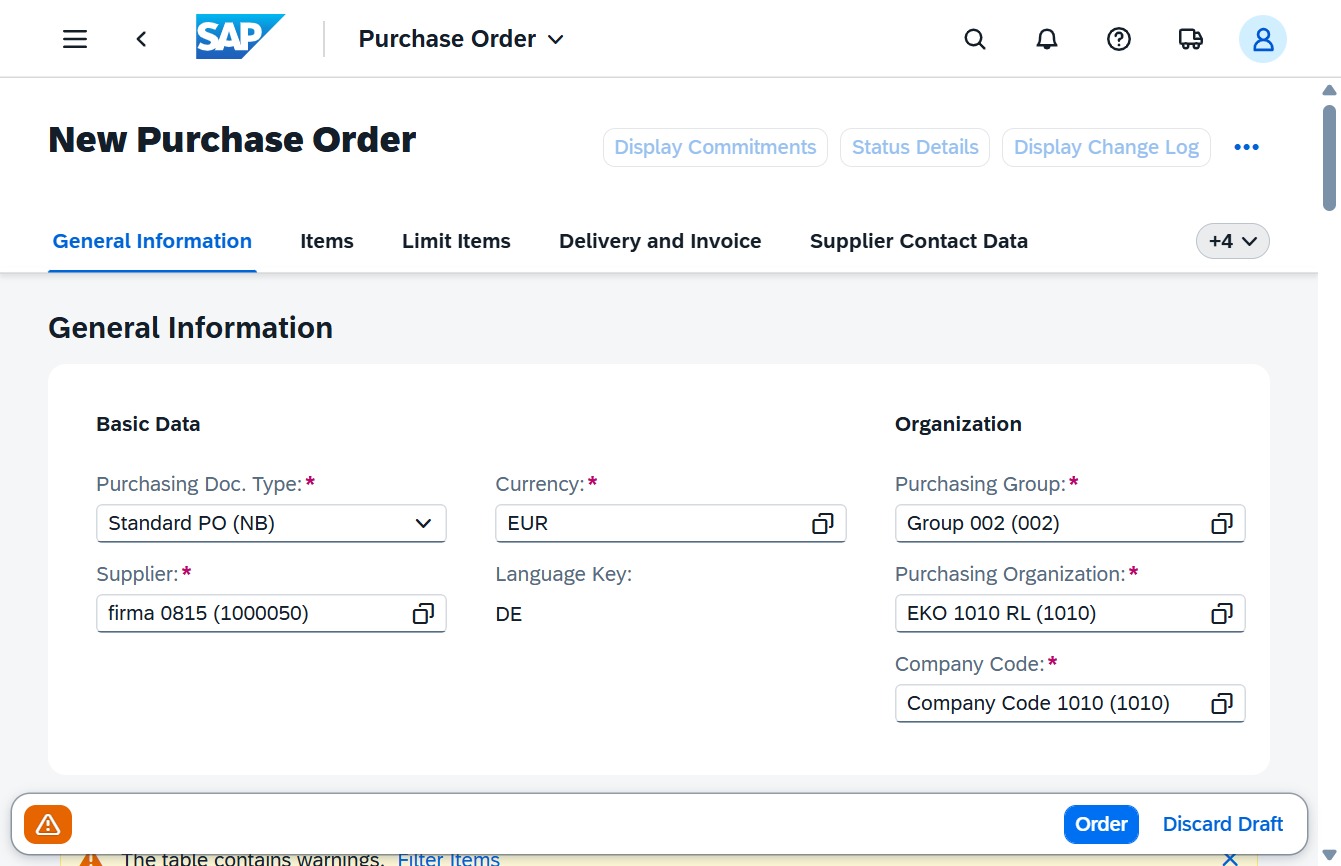Expand the +4 more tabs dropdown
Screen dimensions: 1341x866
[1232, 241]
